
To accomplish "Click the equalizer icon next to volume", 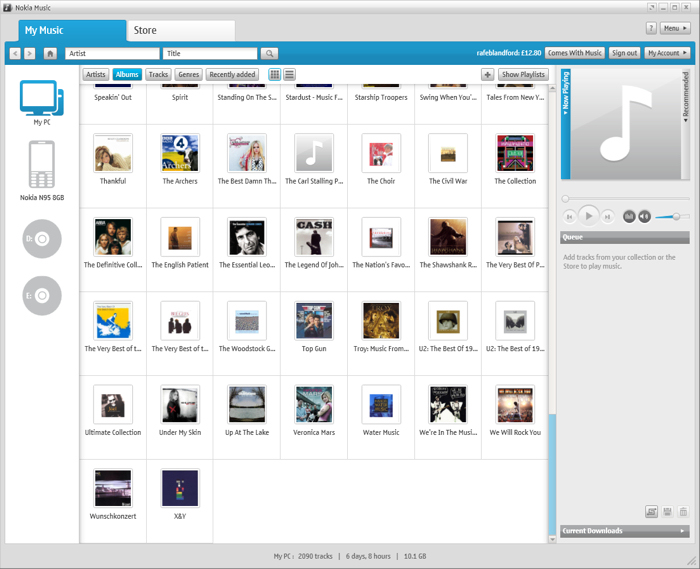I will [x=629, y=217].
